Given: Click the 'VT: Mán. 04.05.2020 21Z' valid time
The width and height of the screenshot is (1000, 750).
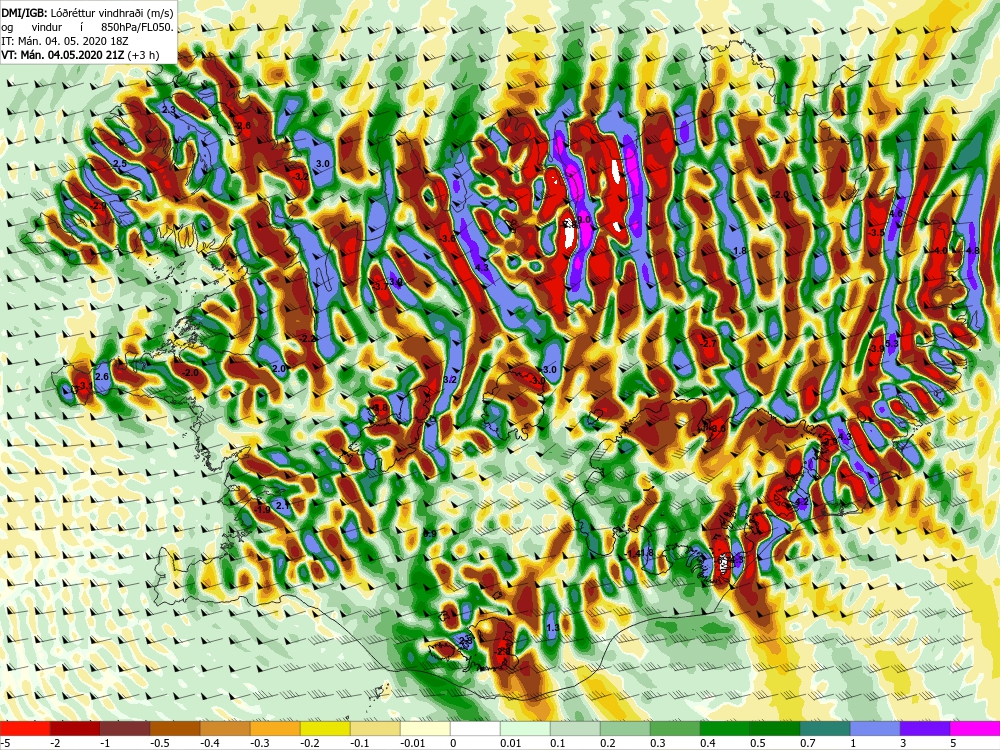Looking at the screenshot, I should [62, 55].
